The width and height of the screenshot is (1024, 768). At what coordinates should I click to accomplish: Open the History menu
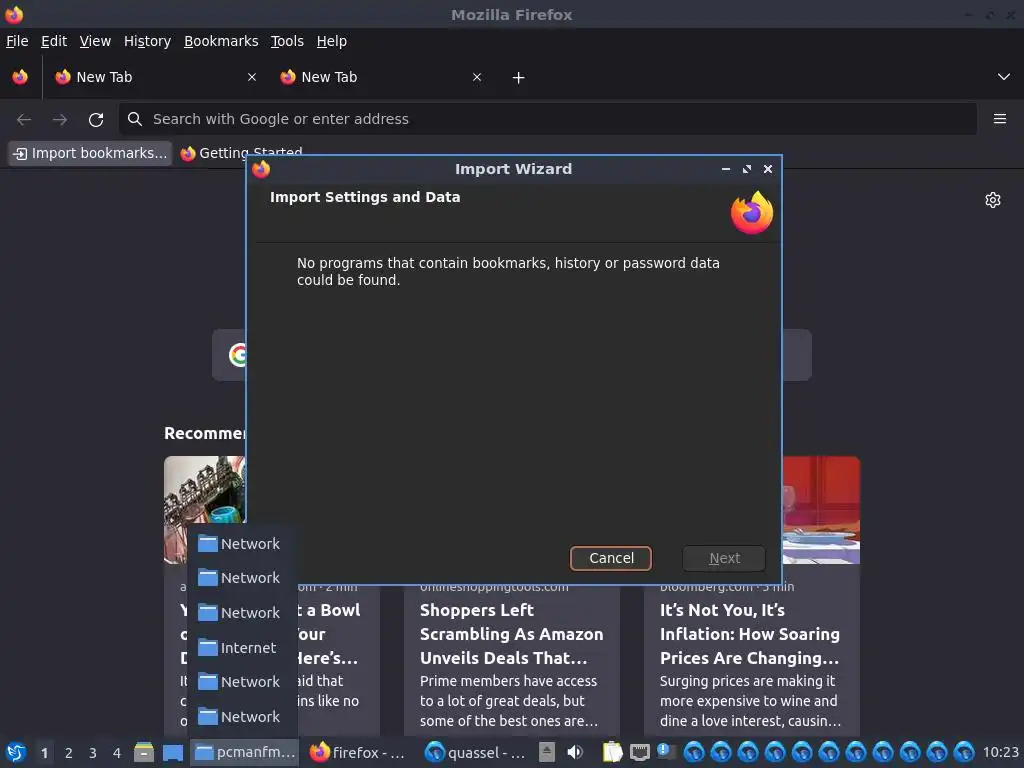pyautogui.click(x=147, y=41)
